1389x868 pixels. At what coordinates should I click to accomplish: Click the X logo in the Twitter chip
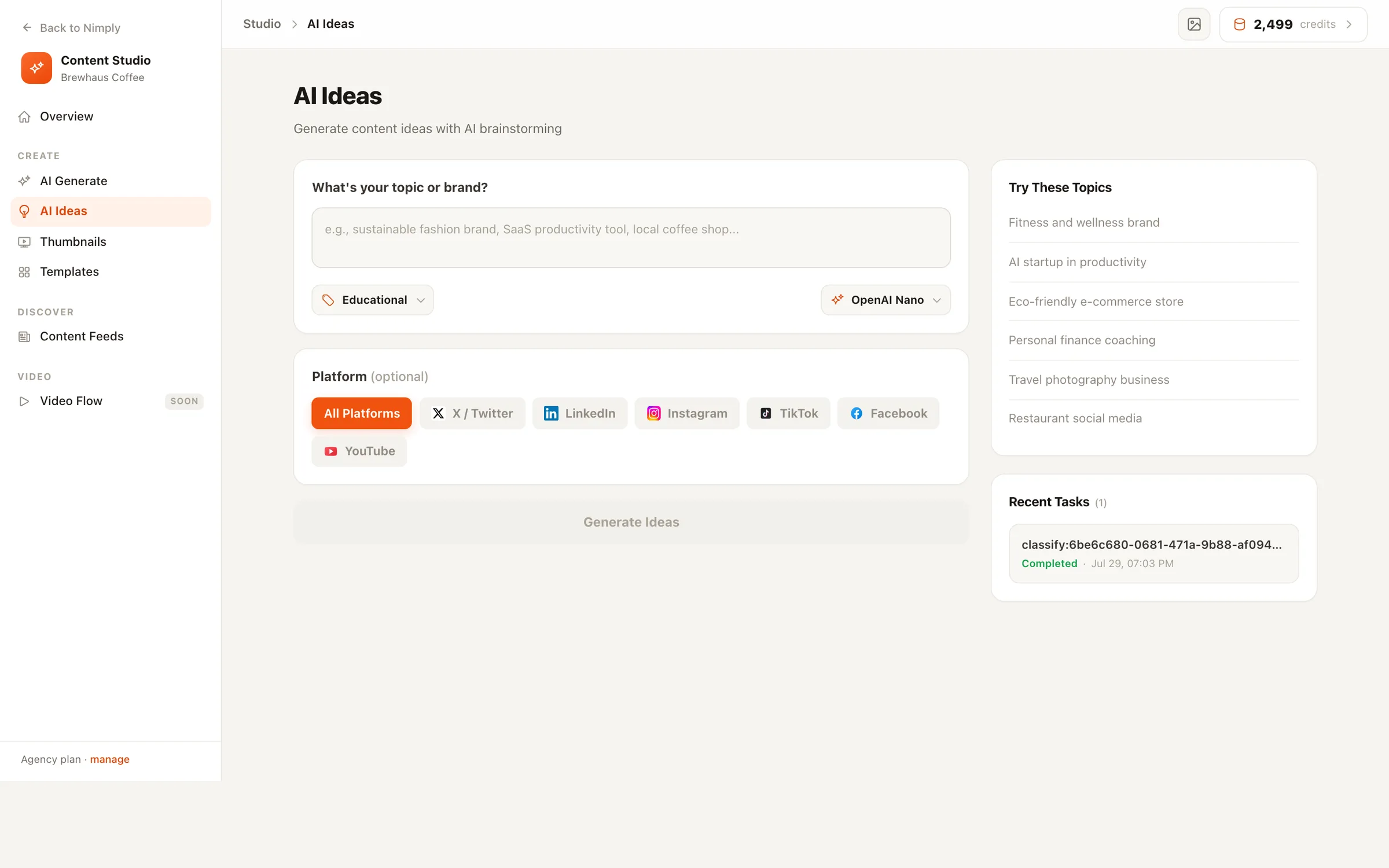click(x=438, y=413)
